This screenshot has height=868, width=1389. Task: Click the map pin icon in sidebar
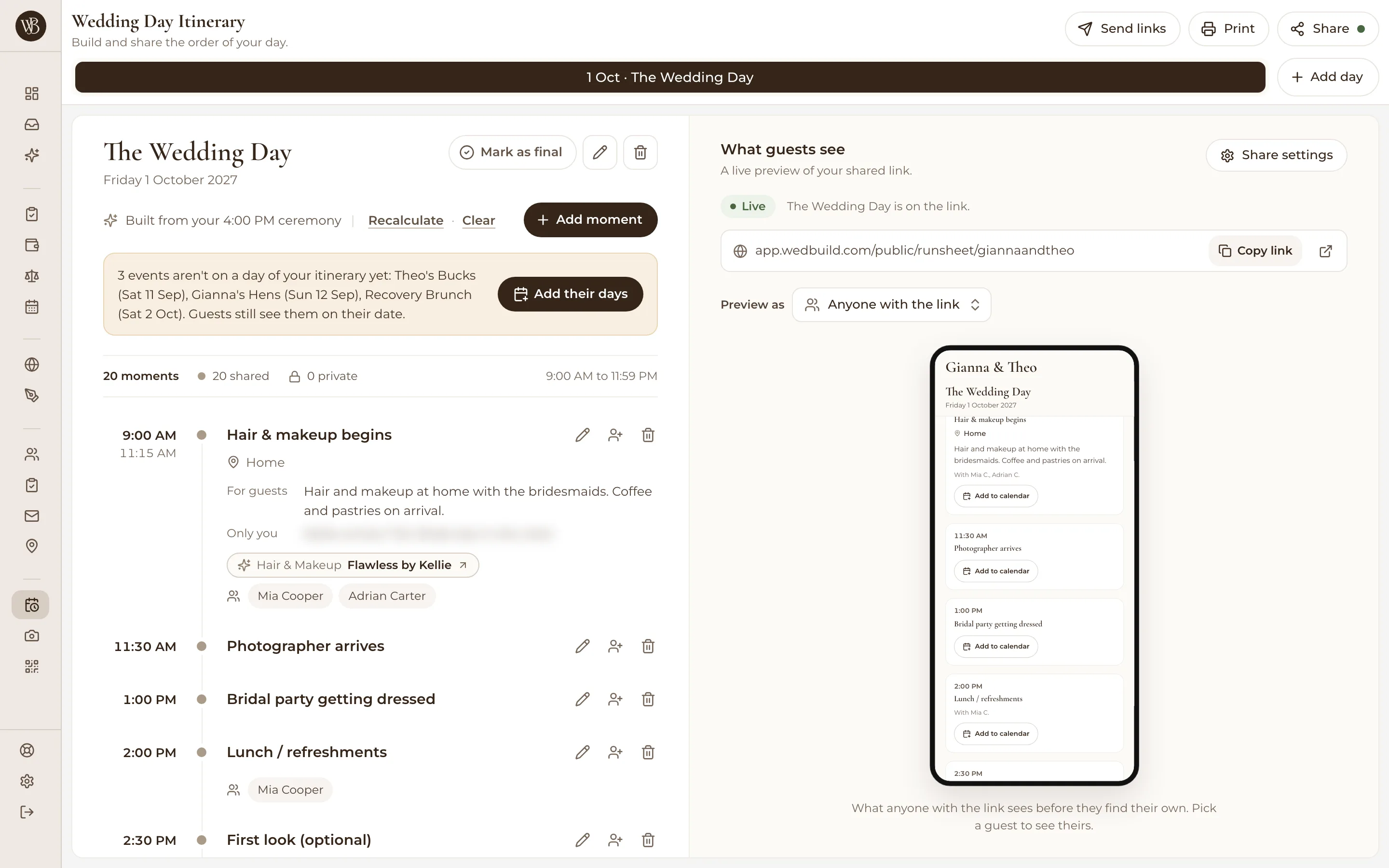[31, 546]
